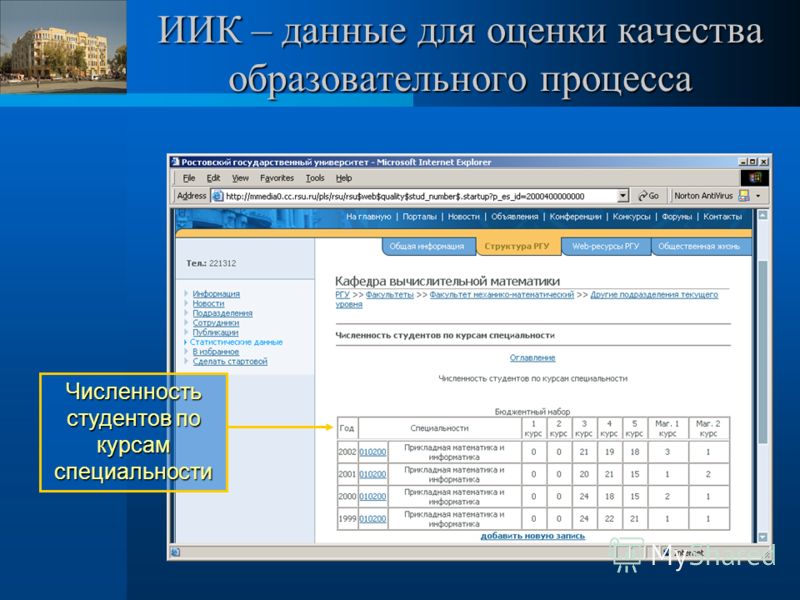Open the View menu
The width and height of the screenshot is (800, 600).
[240, 178]
